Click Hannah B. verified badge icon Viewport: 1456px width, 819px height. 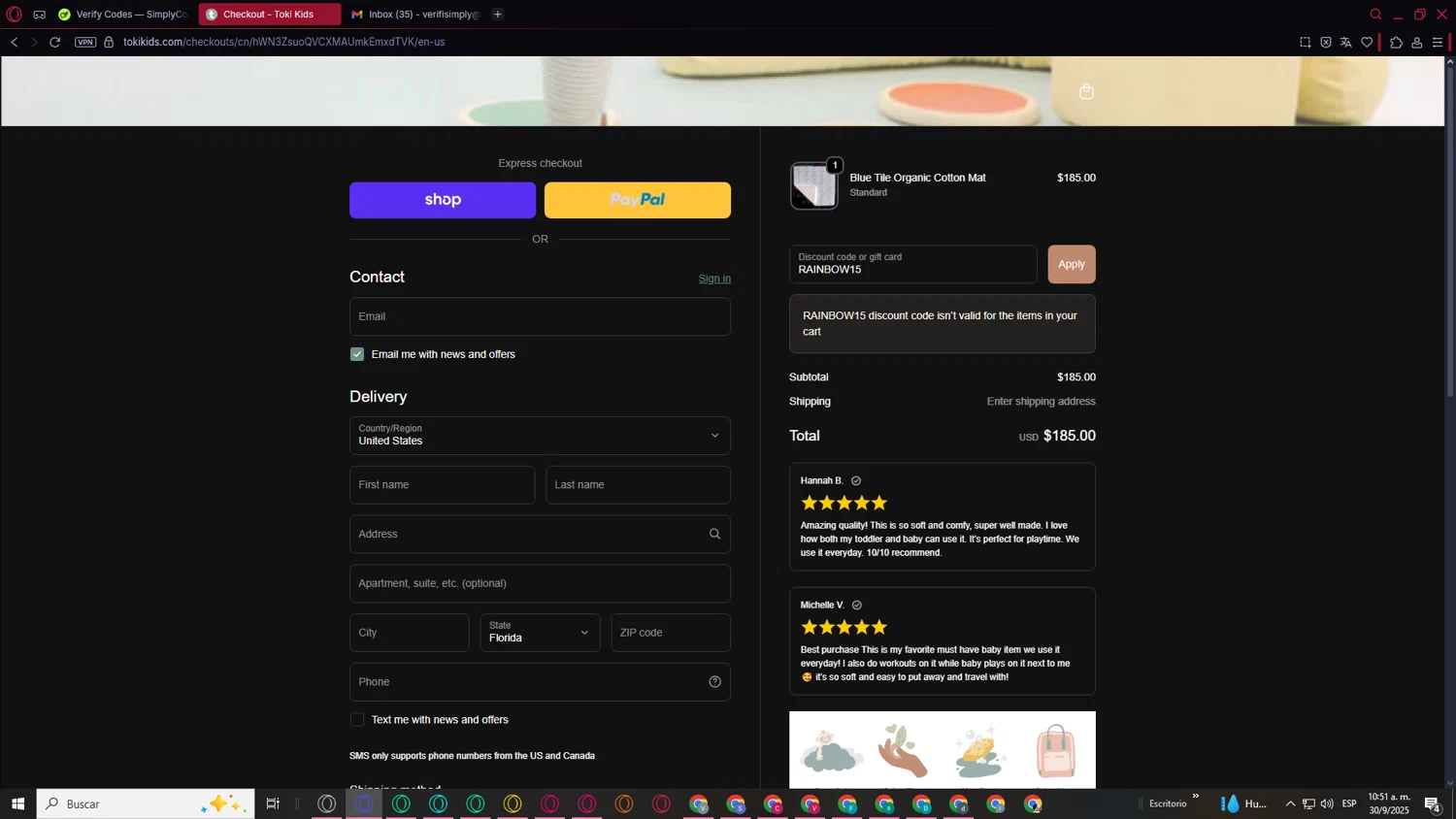[856, 481]
